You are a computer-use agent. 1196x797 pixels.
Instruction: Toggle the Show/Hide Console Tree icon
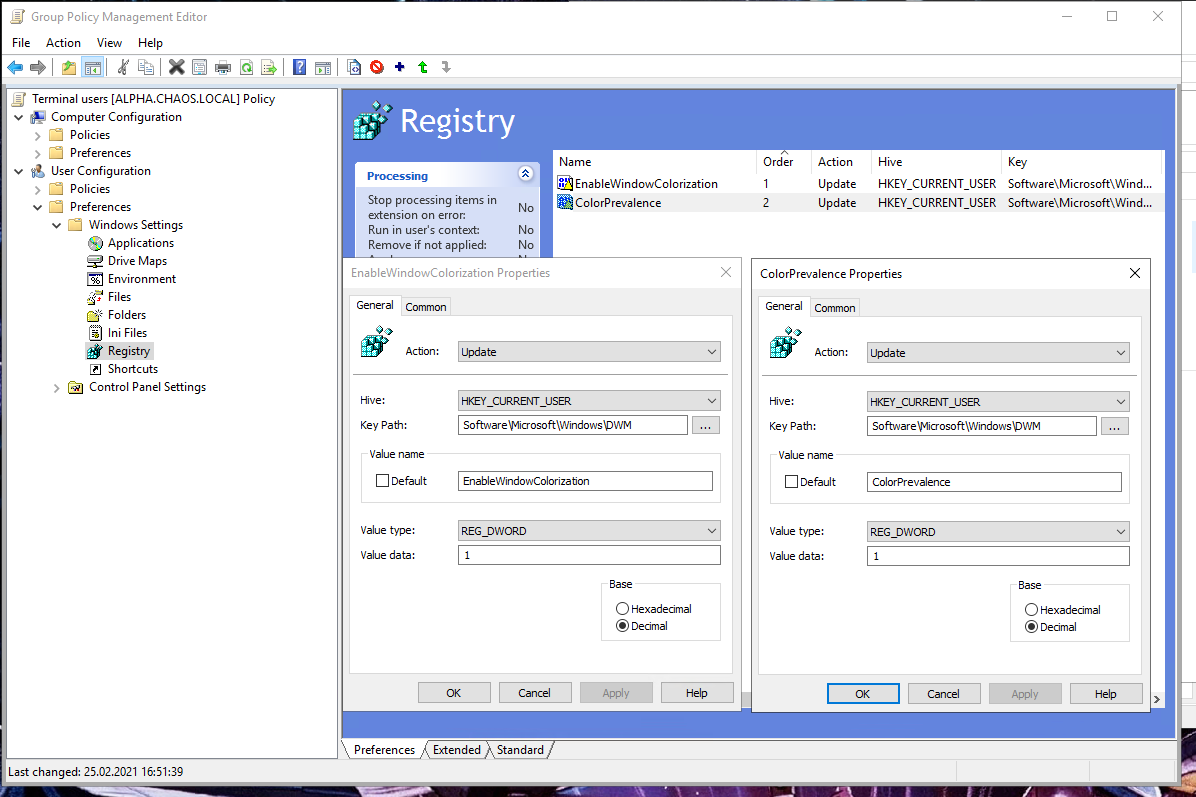pos(92,67)
